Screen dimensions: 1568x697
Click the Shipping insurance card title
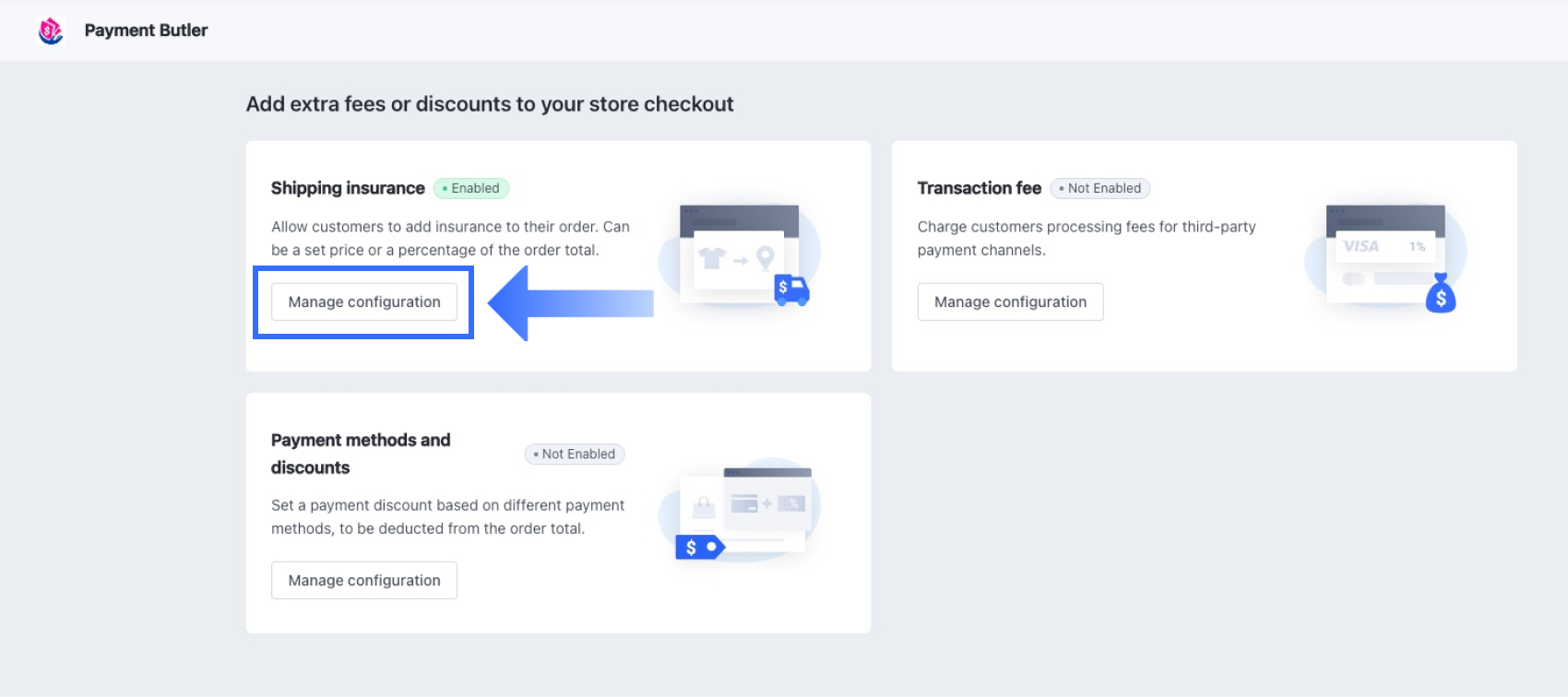click(x=348, y=188)
